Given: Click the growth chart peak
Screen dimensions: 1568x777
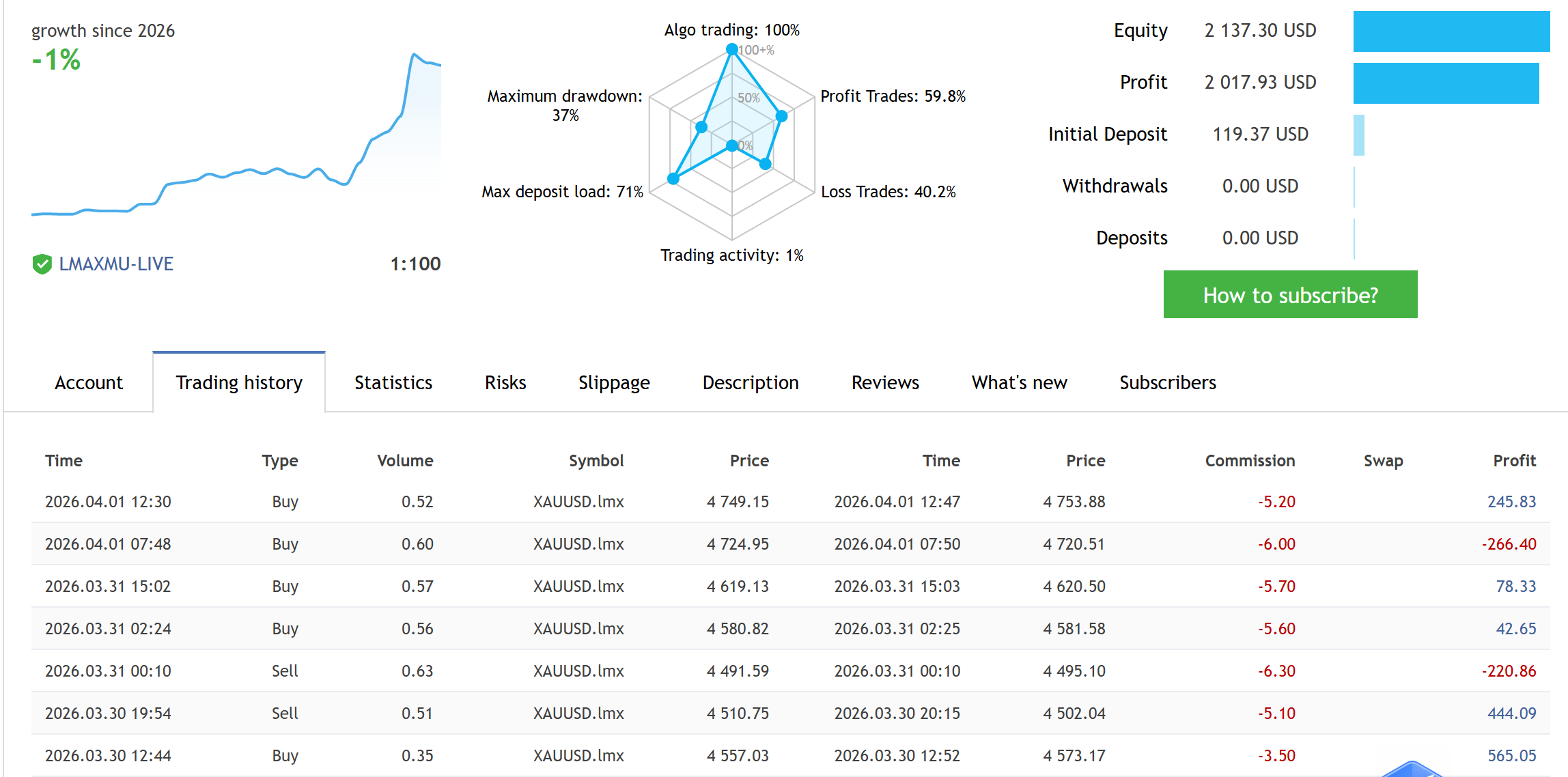Looking at the screenshot, I should coord(414,54).
